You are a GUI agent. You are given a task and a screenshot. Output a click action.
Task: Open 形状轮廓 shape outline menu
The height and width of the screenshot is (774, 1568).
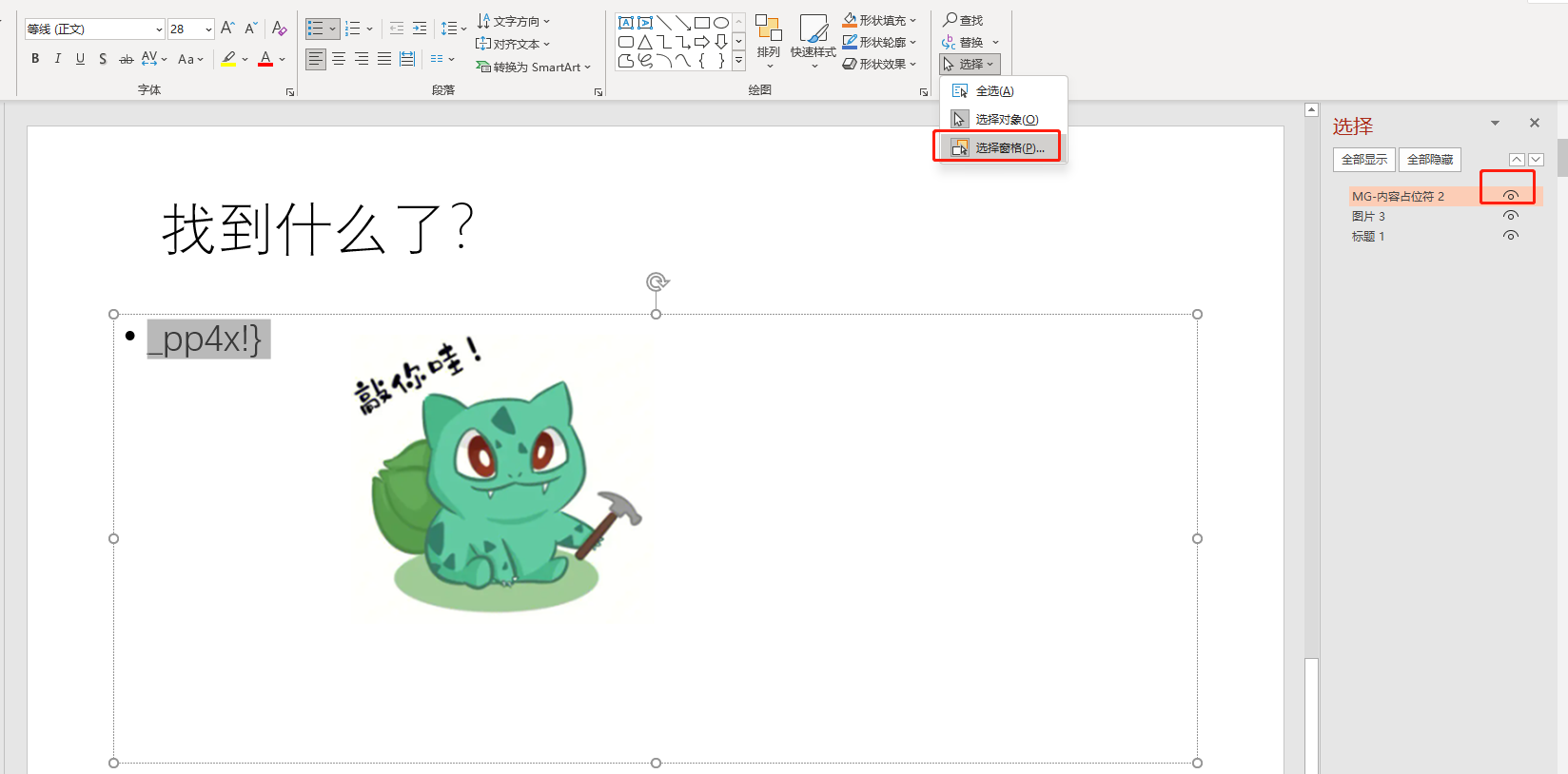point(880,42)
